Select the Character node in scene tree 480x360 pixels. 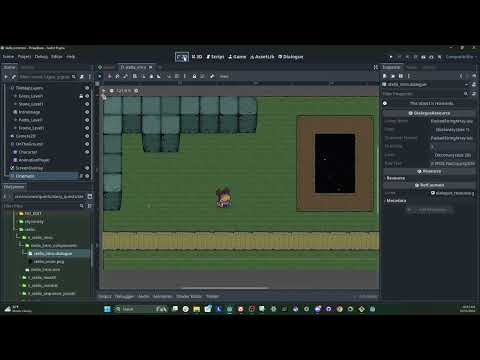tap(28, 152)
